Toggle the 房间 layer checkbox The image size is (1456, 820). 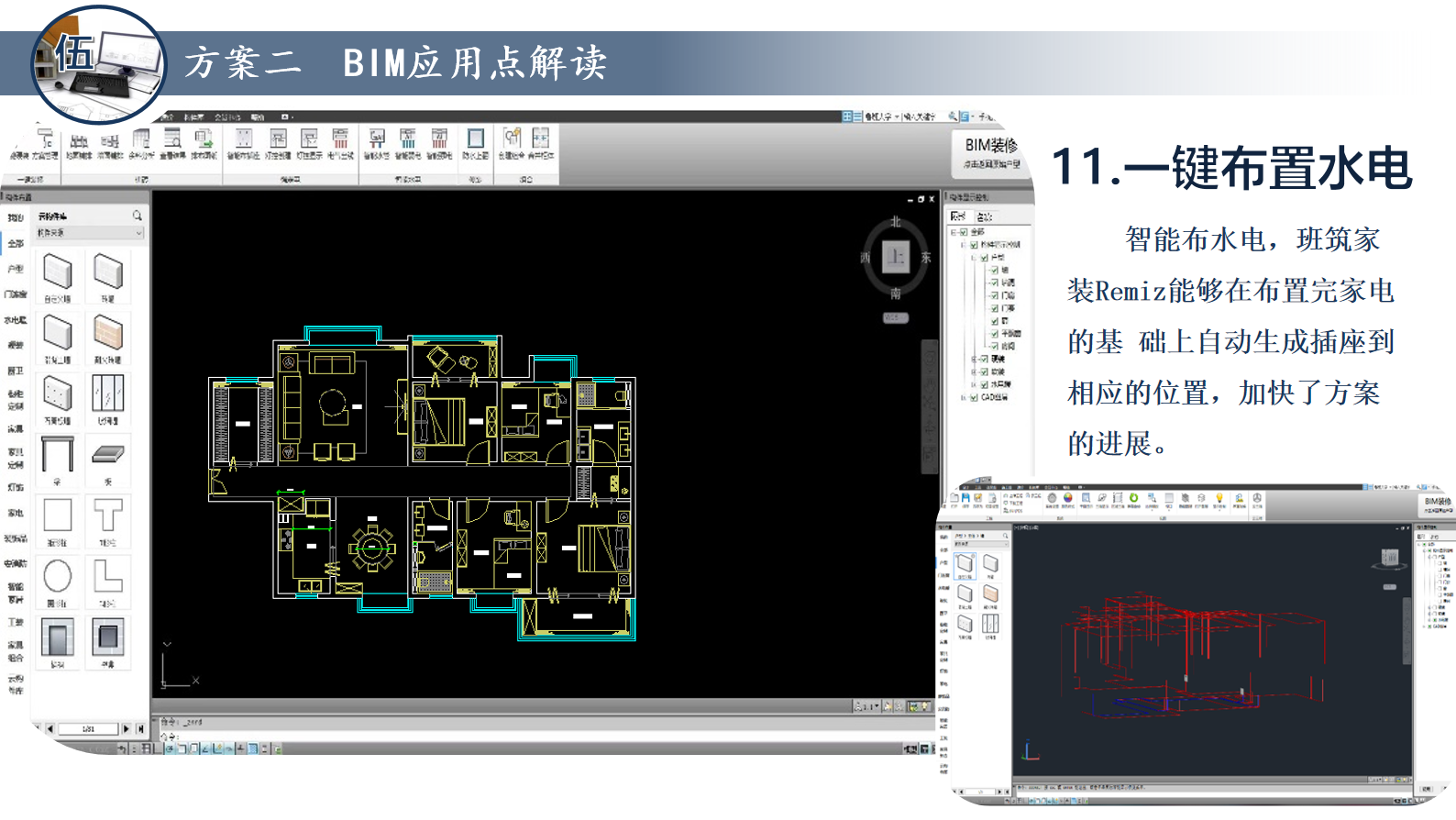pyautogui.click(x=995, y=346)
